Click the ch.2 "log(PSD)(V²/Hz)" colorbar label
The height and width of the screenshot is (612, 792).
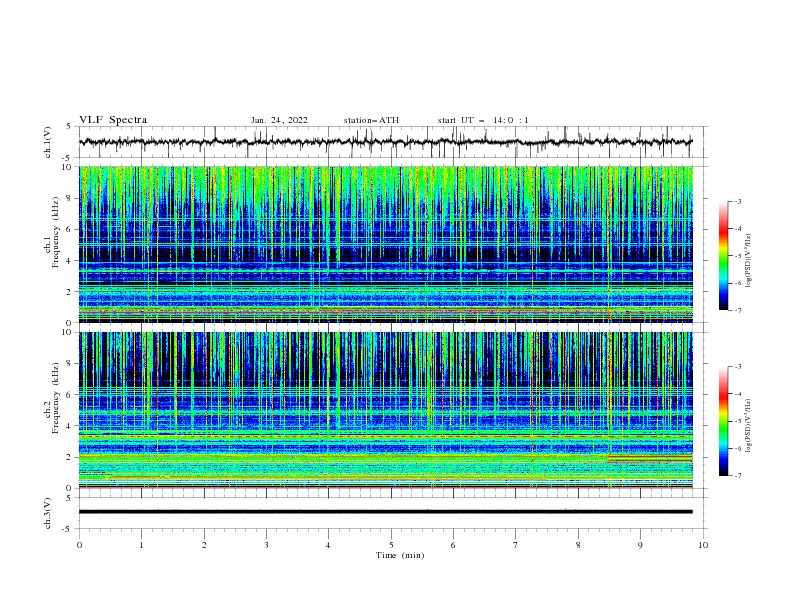(749, 426)
